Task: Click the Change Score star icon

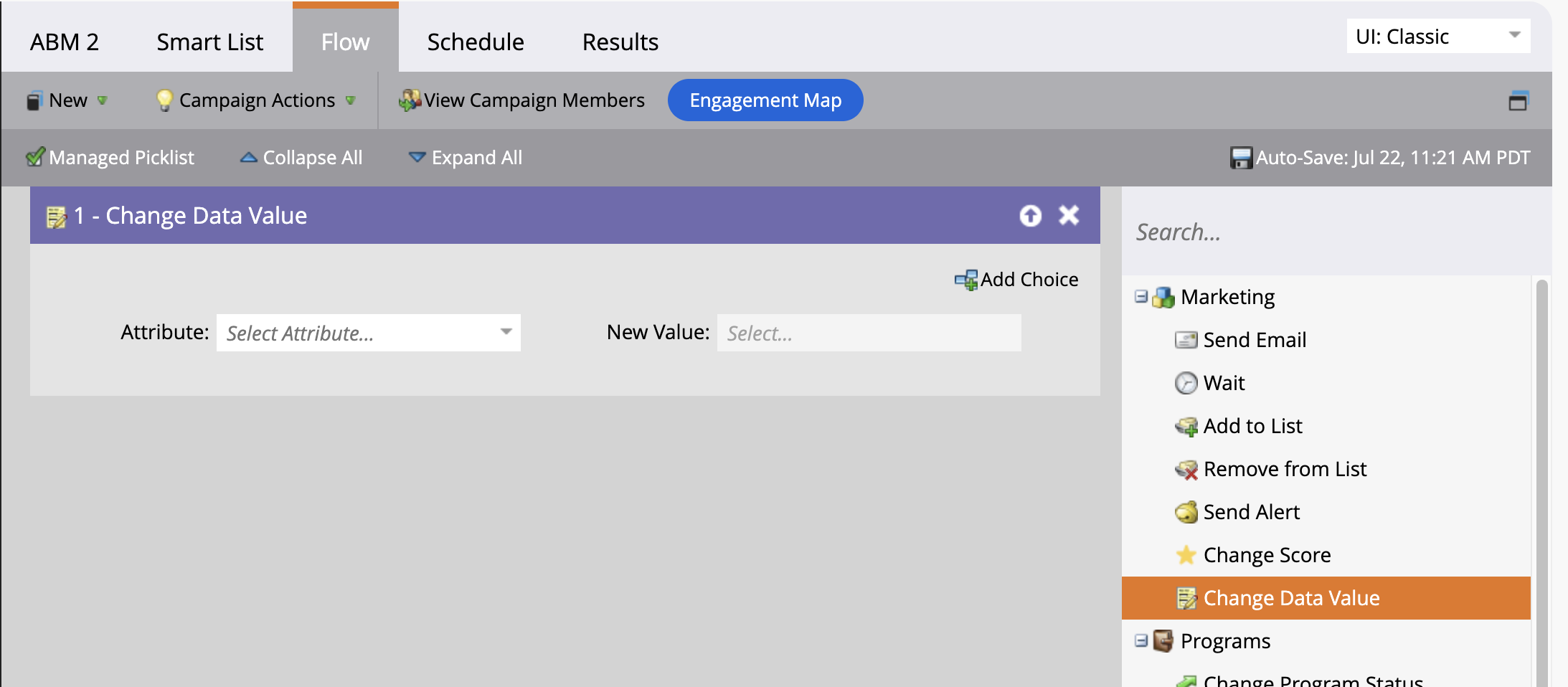Action: (x=1186, y=555)
